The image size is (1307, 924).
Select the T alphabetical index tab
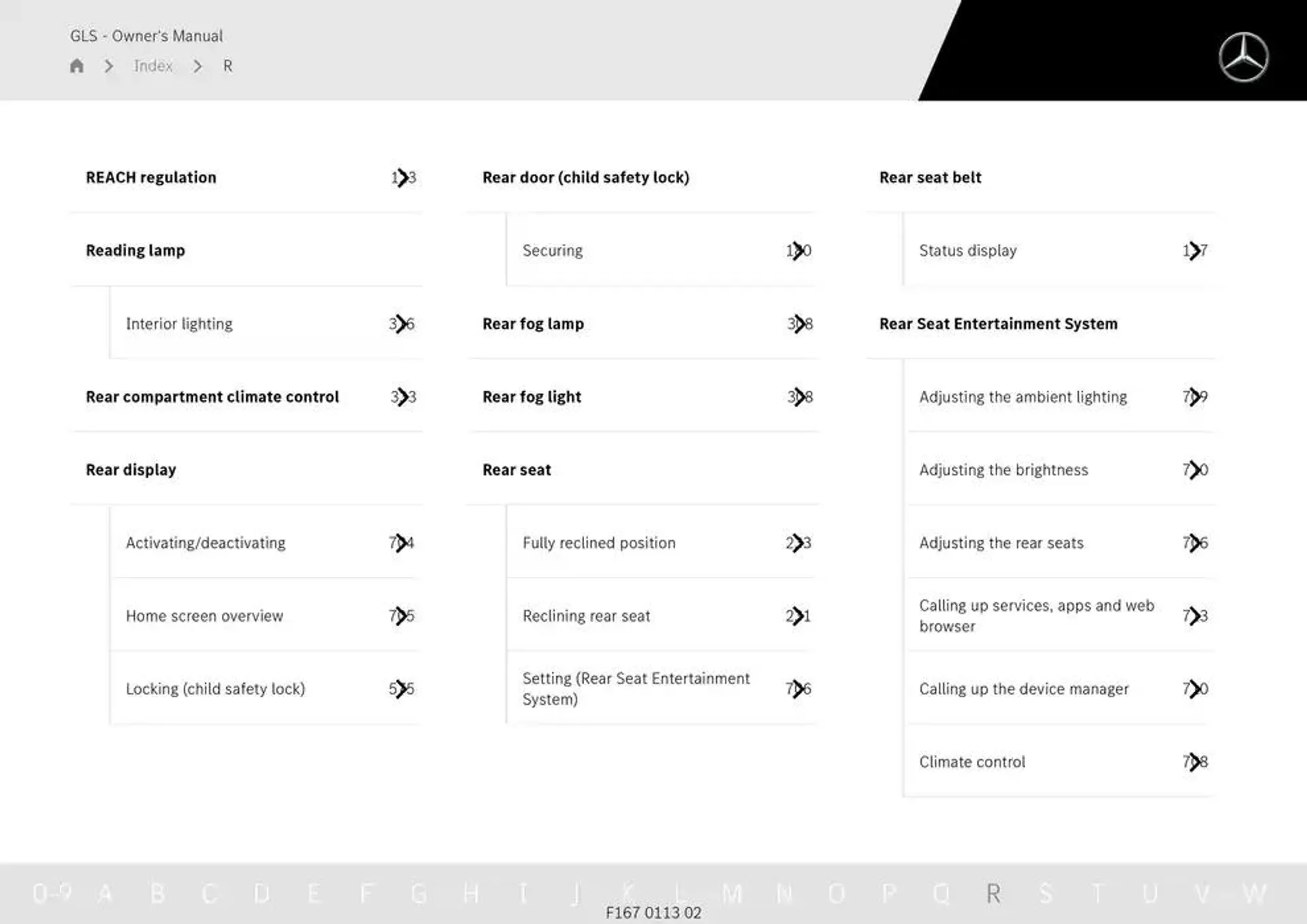coord(1101,892)
